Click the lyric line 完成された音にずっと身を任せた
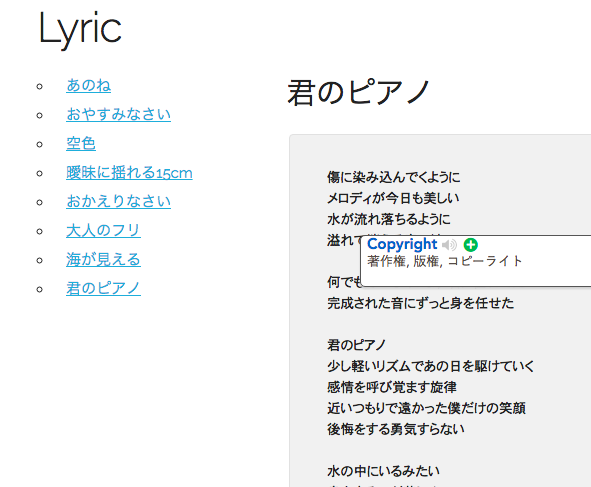This screenshot has width=591, height=487. point(421,303)
